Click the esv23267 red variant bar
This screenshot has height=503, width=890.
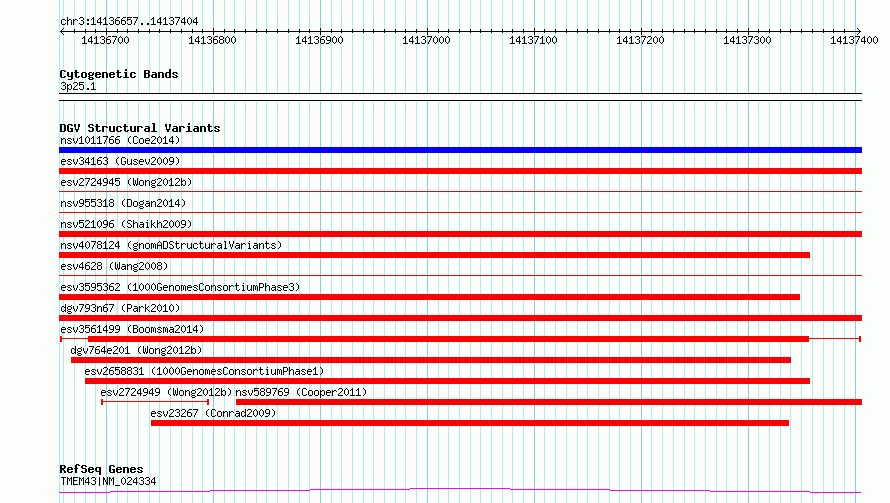(470, 423)
